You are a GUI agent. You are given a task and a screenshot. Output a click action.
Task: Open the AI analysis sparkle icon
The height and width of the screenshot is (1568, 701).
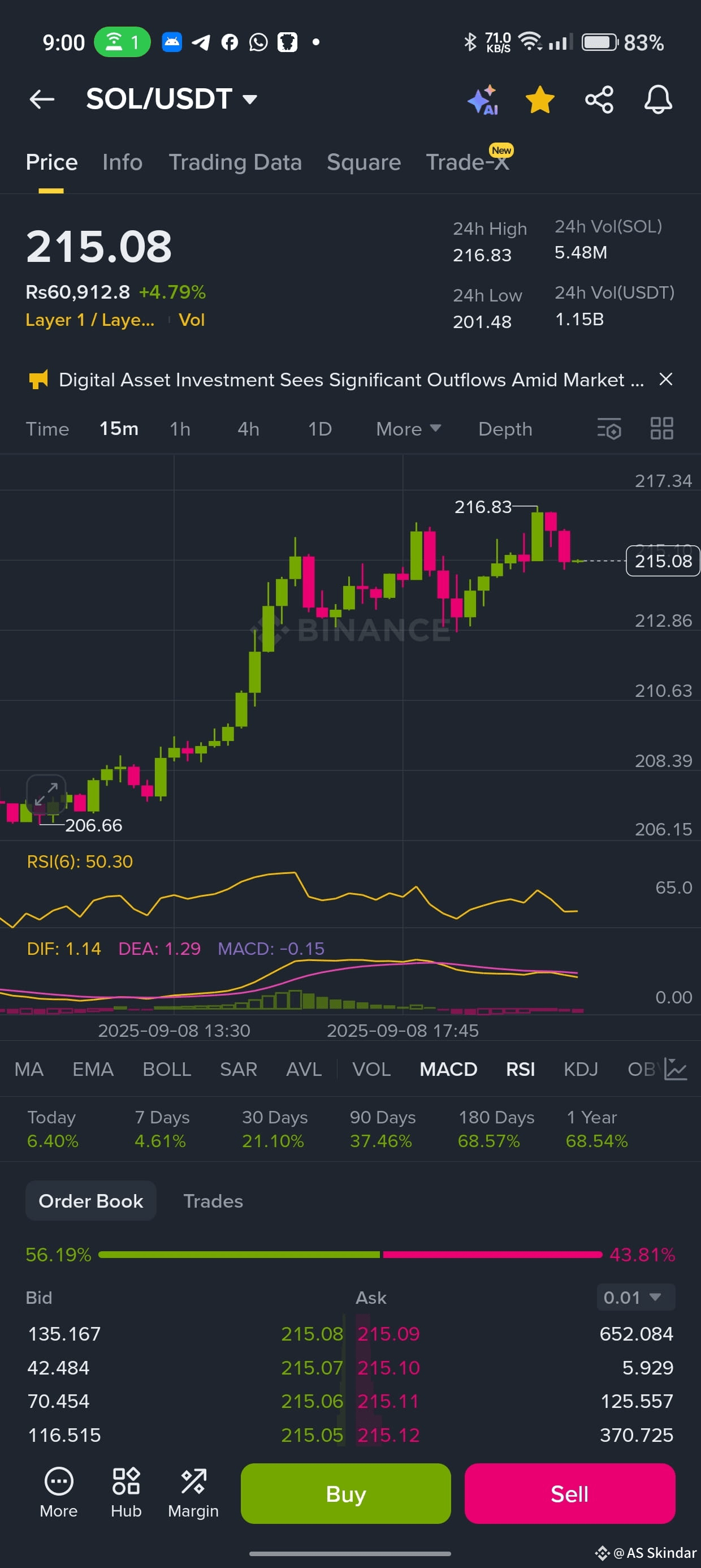pos(483,100)
